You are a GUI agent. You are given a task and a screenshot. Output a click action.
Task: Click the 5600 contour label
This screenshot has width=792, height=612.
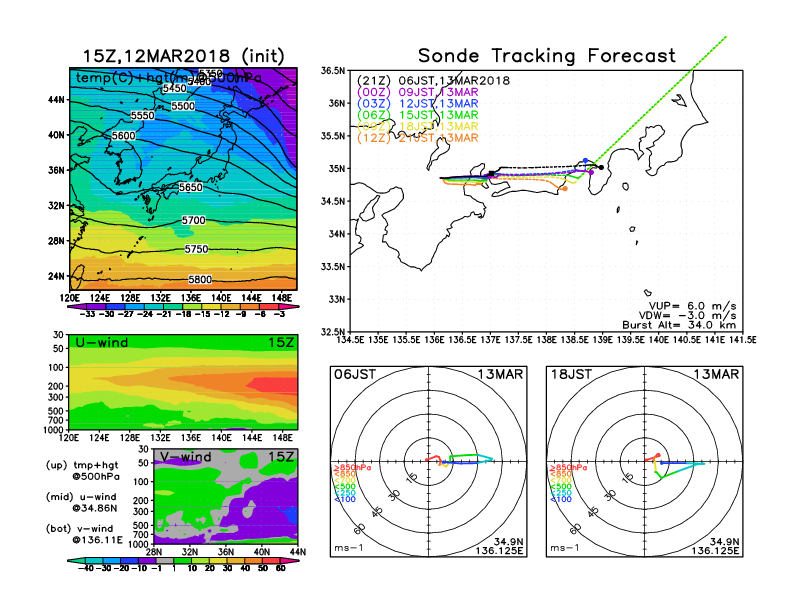124,136
